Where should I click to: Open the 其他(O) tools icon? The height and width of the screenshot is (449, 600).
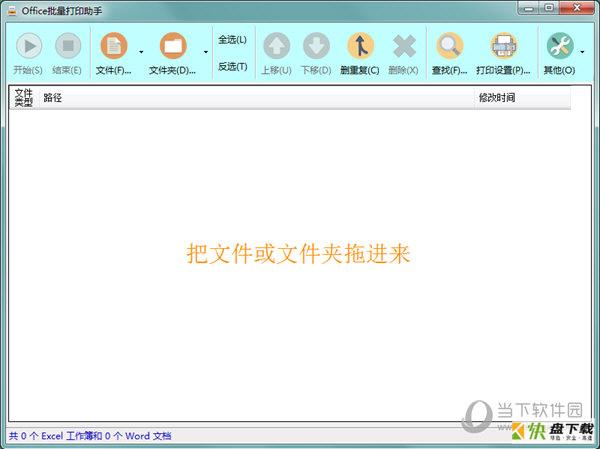(x=560, y=46)
